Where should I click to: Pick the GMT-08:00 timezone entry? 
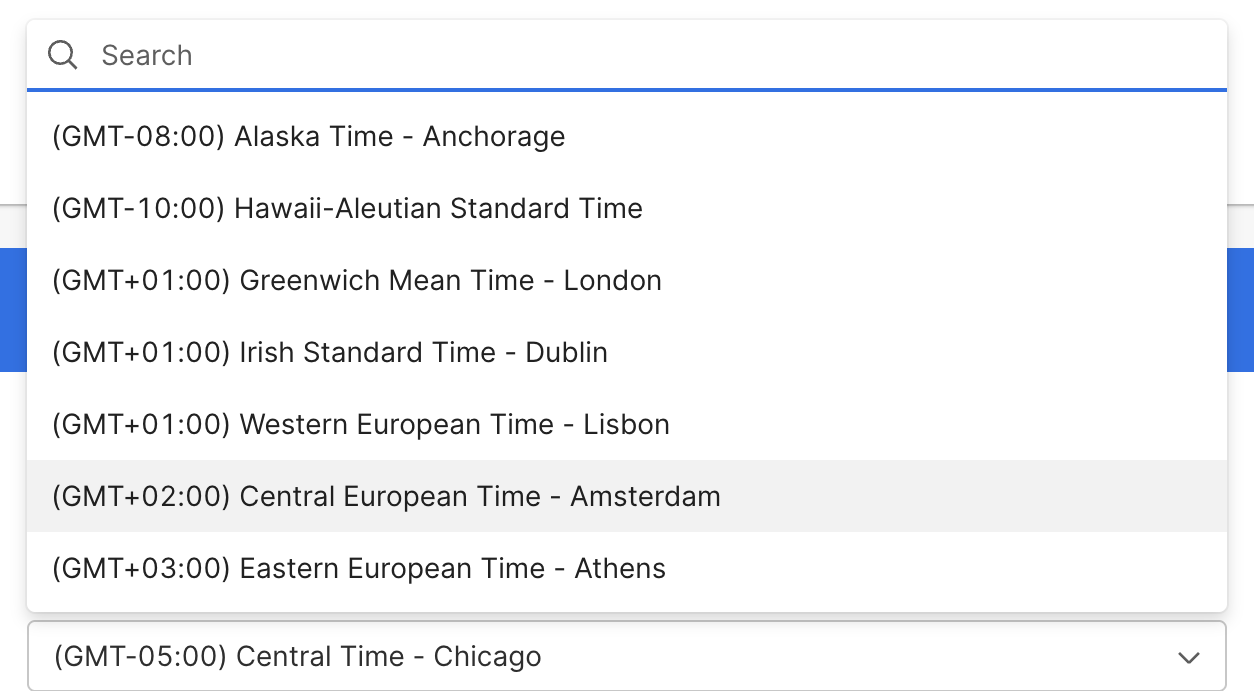[x=398, y=136]
